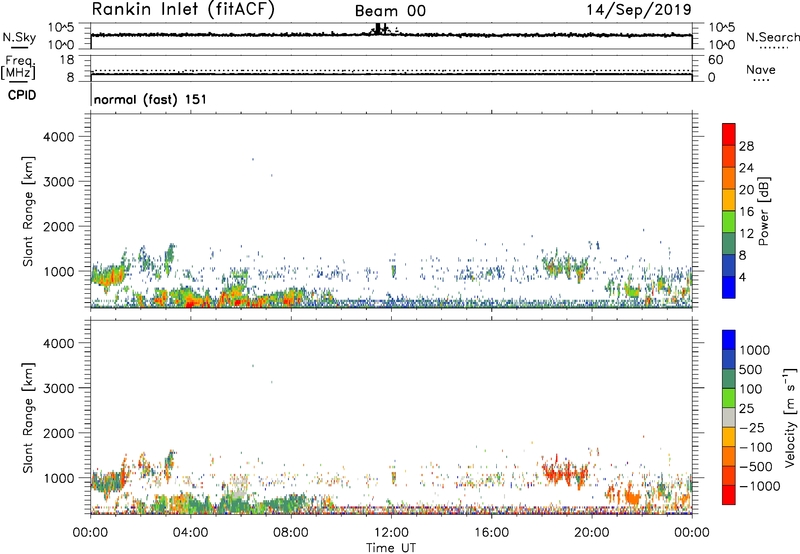
Task: Click the noise spike near 11:30 in sky plot
Action: coord(378,28)
